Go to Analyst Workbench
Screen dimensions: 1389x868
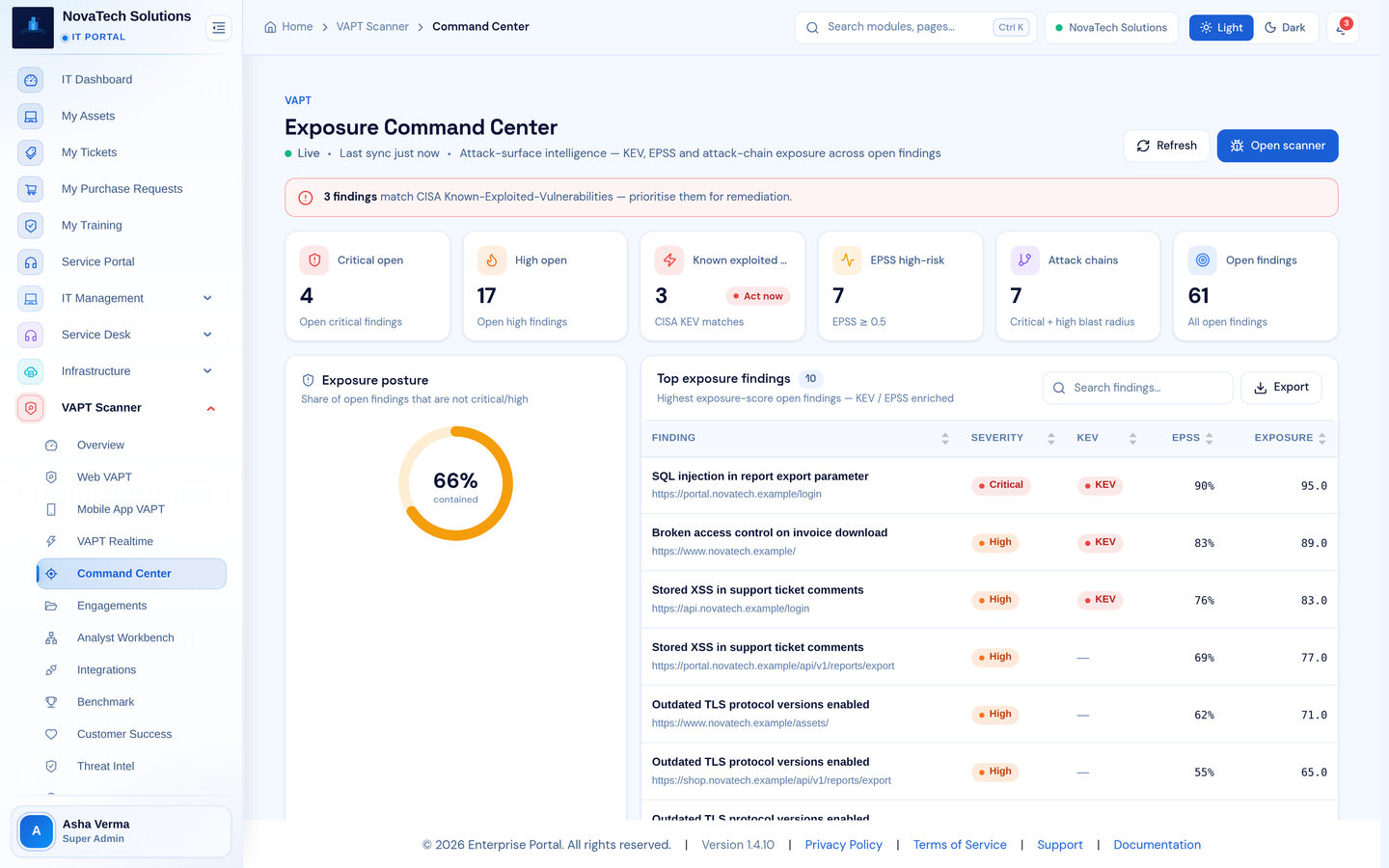pos(131,637)
